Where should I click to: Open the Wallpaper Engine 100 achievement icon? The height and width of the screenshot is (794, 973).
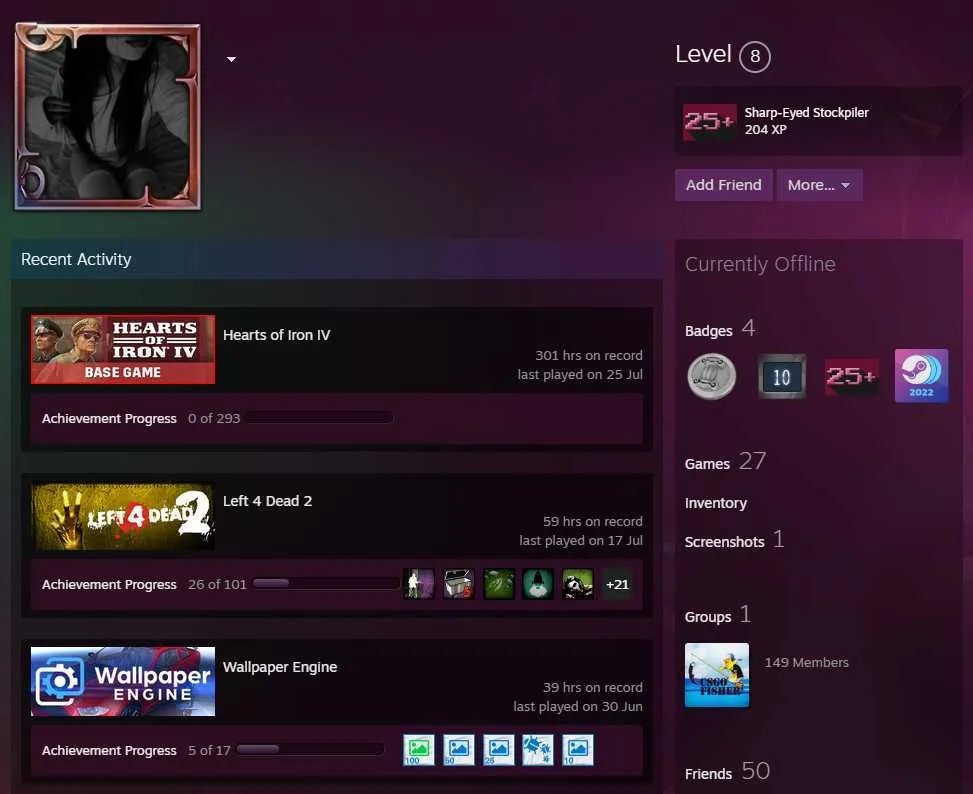coord(419,750)
